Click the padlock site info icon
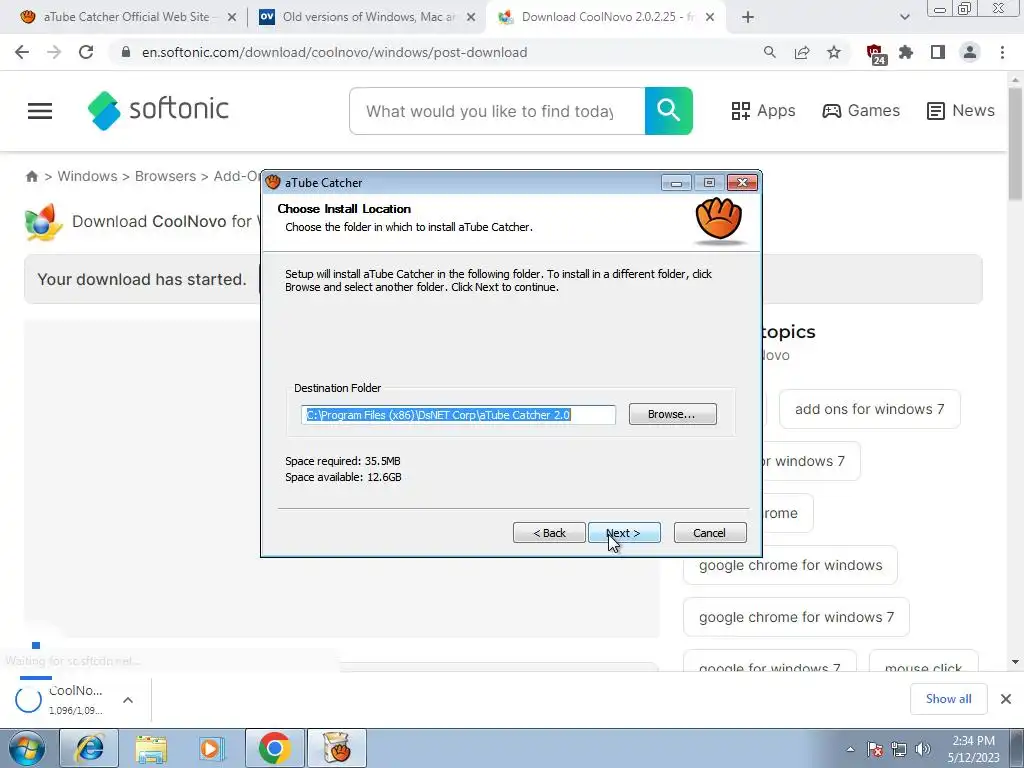 126,52
